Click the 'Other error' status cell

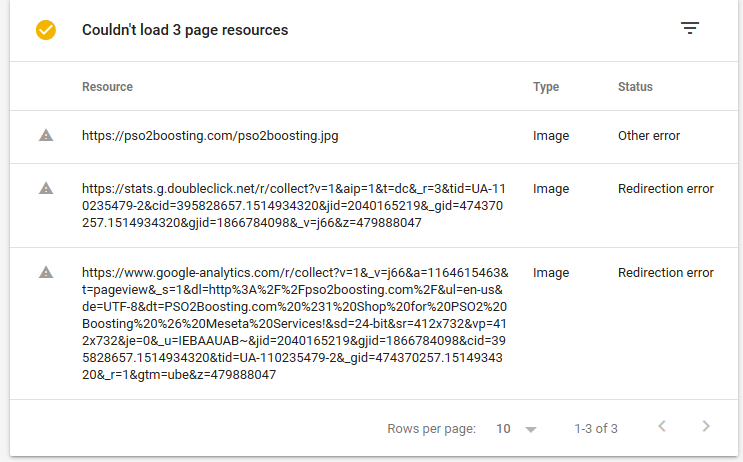pyautogui.click(x=649, y=136)
